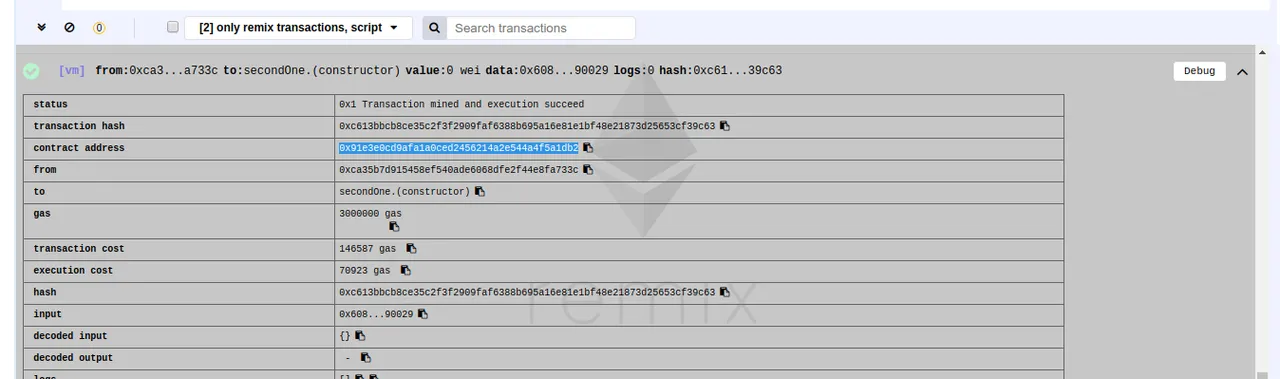This screenshot has width=1280, height=379.
Task: Click the 'decoded input' label cell
Action: (179, 336)
